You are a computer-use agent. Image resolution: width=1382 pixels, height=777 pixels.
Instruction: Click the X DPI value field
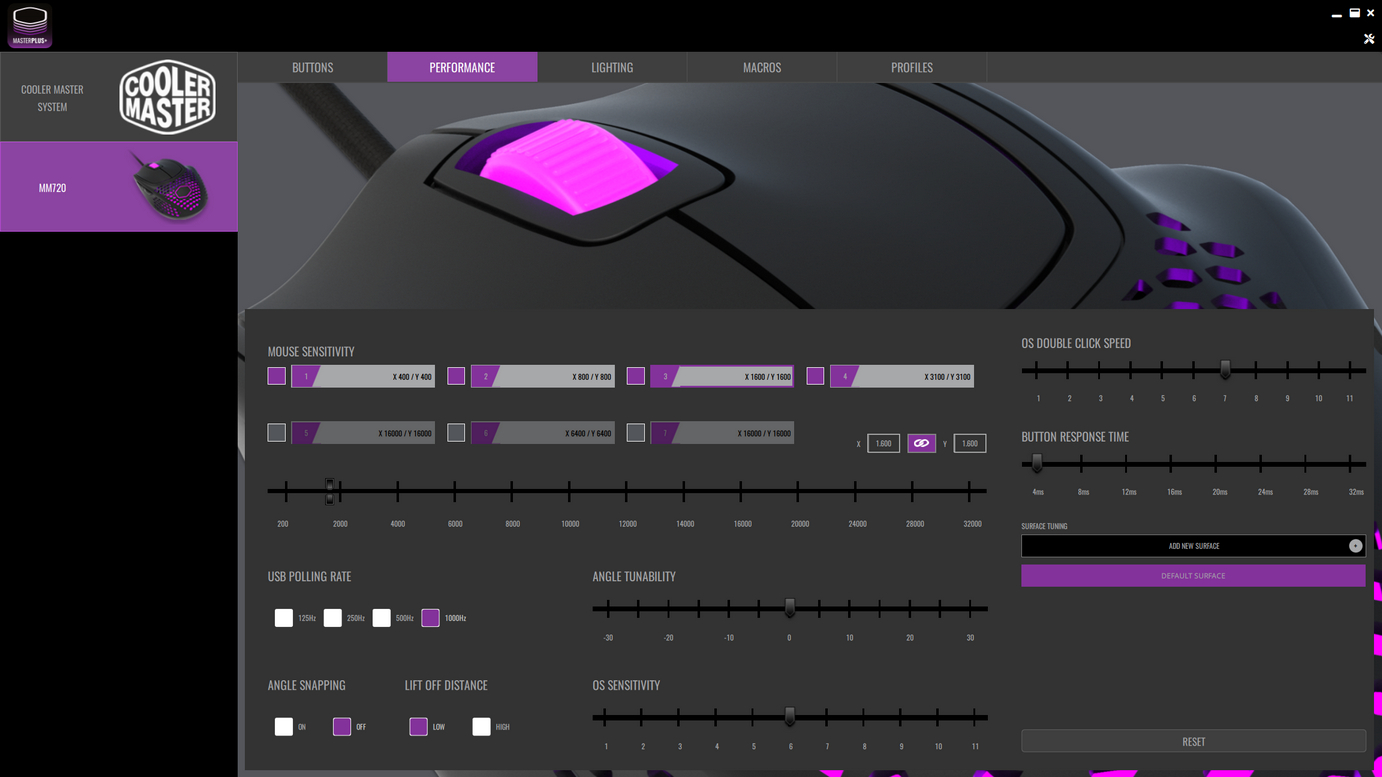click(883, 443)
